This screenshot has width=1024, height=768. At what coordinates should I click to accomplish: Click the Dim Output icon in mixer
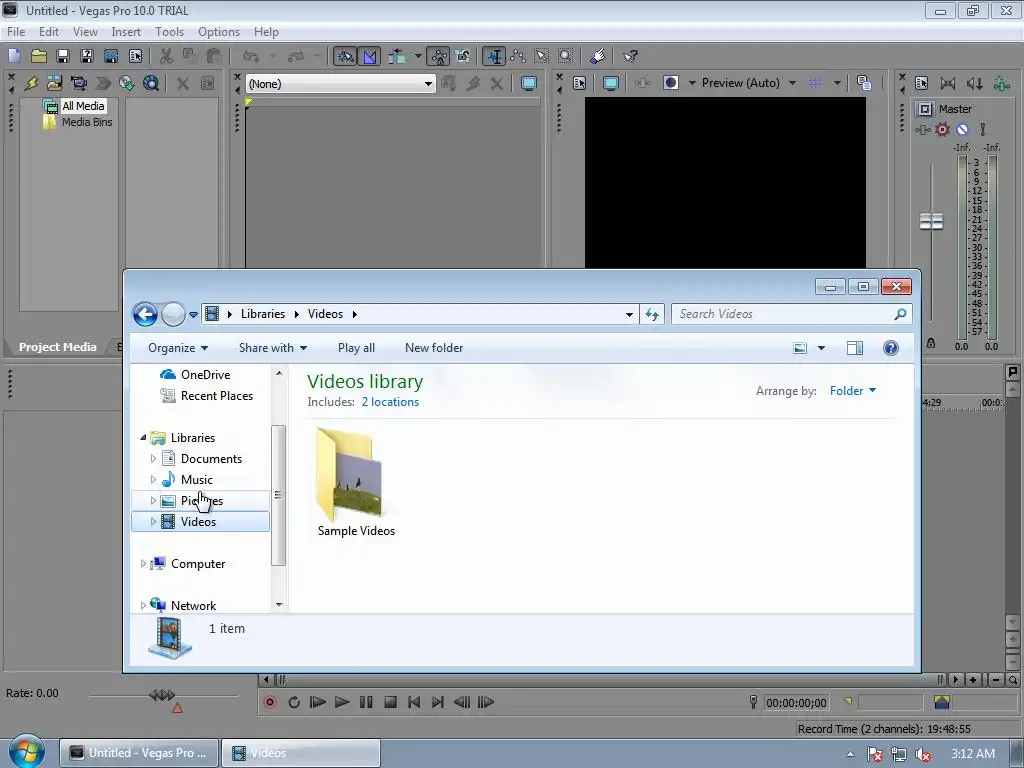pyautogui.click(x=974, y=83)
